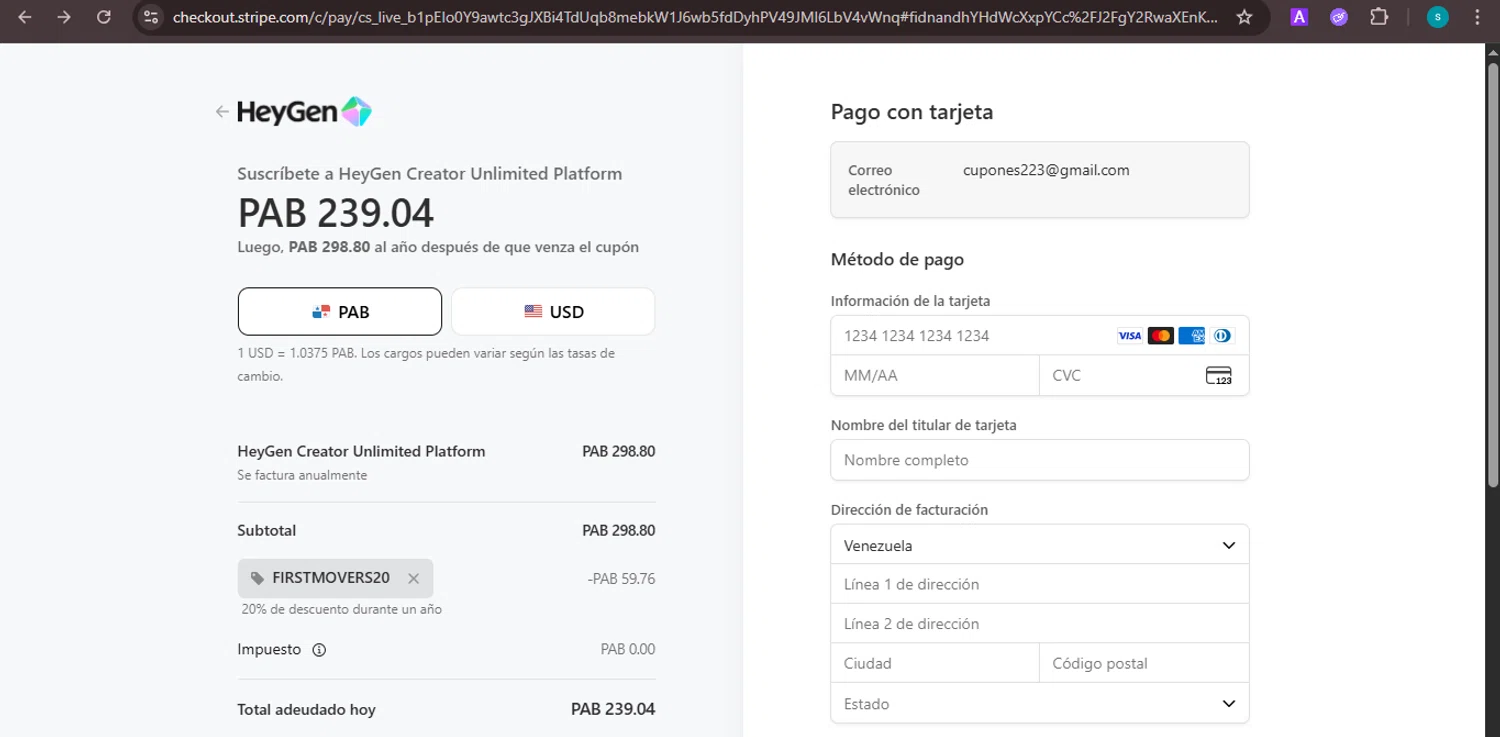This screenshot has height=737, width=1500.
Task: Click the back arrow beside HeyGen logo
Action: (222, 112)
